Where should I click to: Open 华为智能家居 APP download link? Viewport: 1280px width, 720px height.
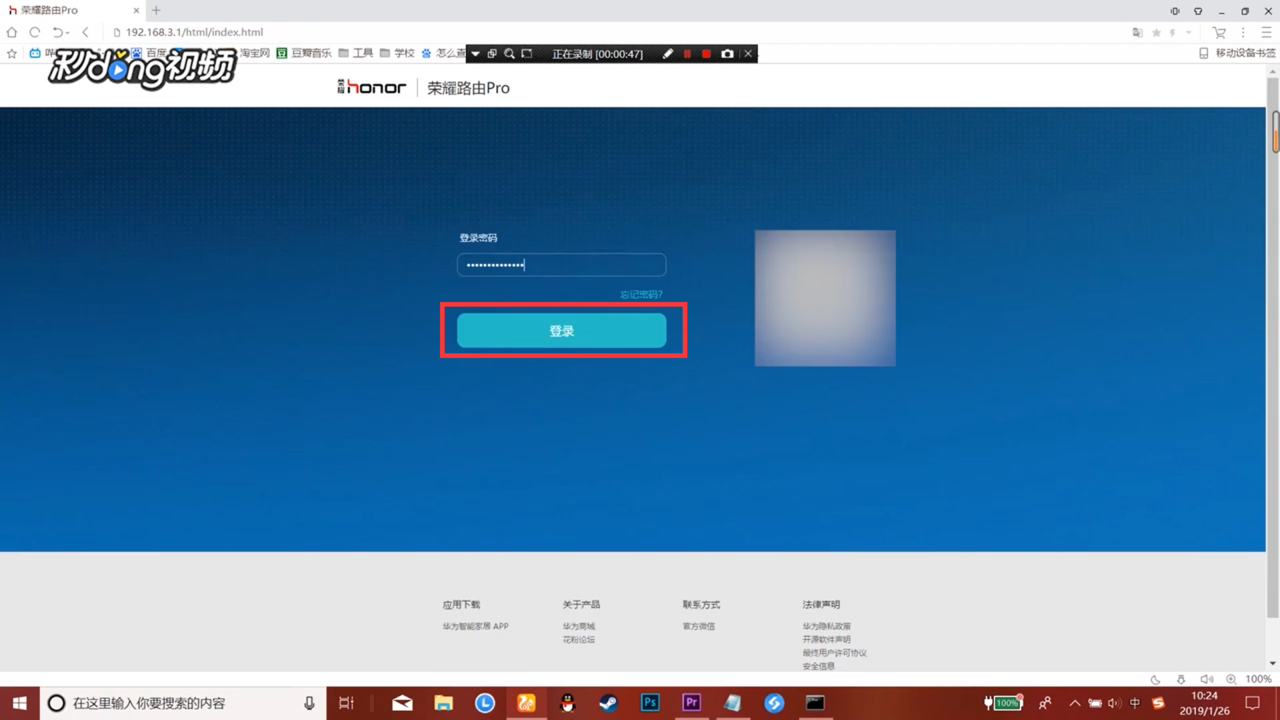476,626
